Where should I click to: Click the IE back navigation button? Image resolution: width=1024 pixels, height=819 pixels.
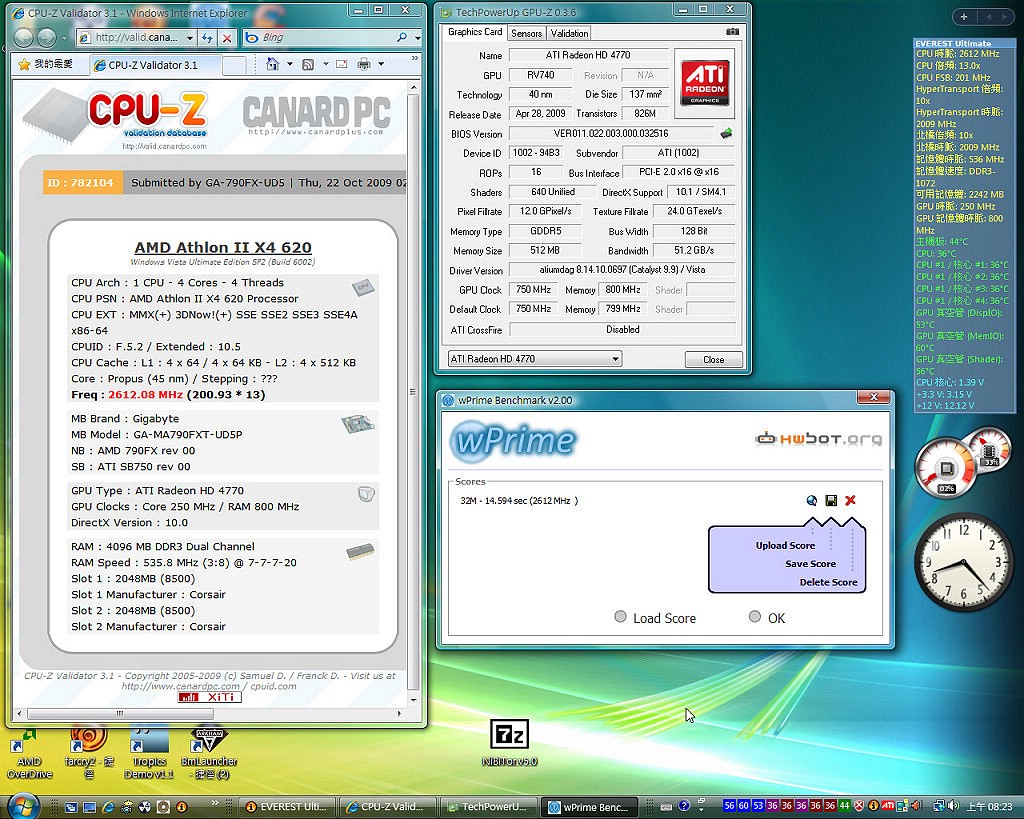coord(24,38)
